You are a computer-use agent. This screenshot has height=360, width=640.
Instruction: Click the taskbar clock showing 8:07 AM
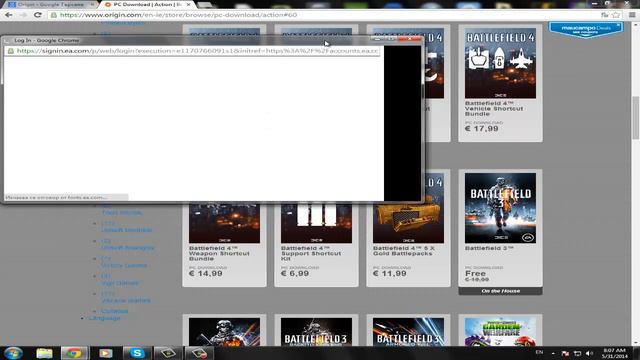[x=614, y=353]
